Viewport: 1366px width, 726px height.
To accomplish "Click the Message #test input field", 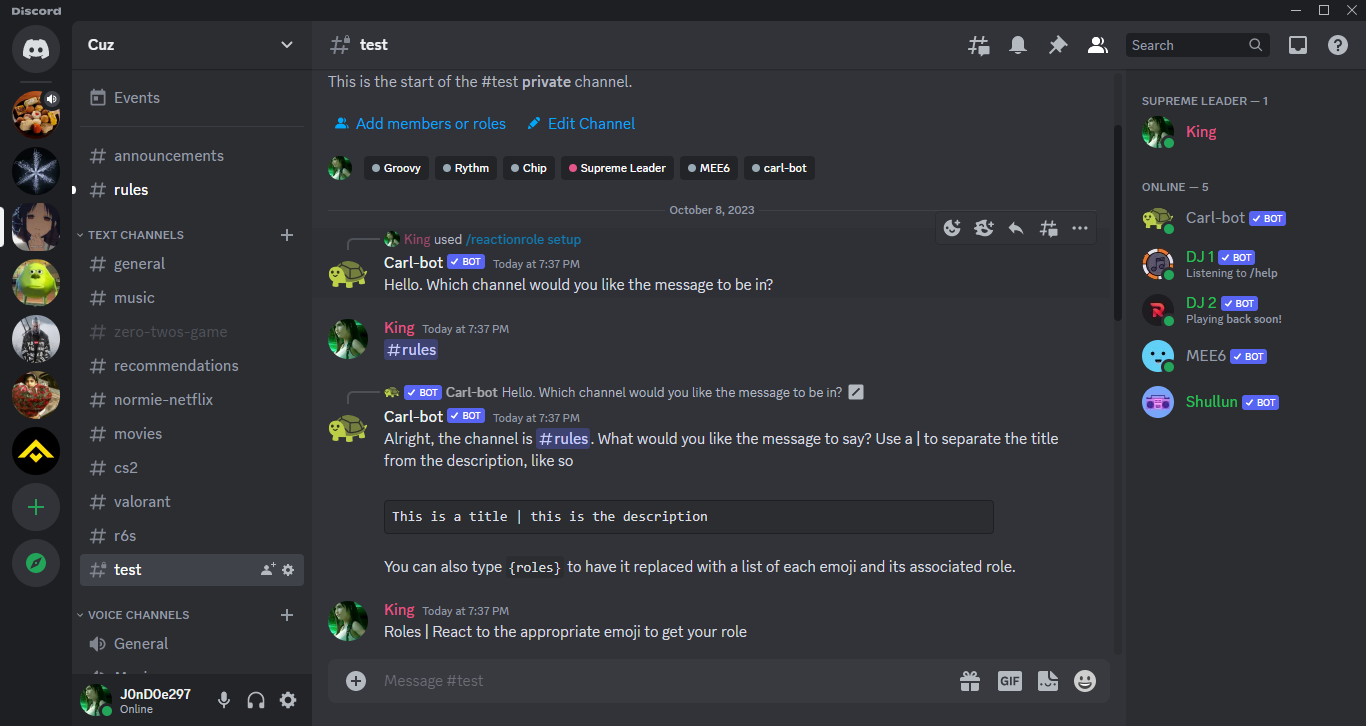I will click(x=660, y=681).
